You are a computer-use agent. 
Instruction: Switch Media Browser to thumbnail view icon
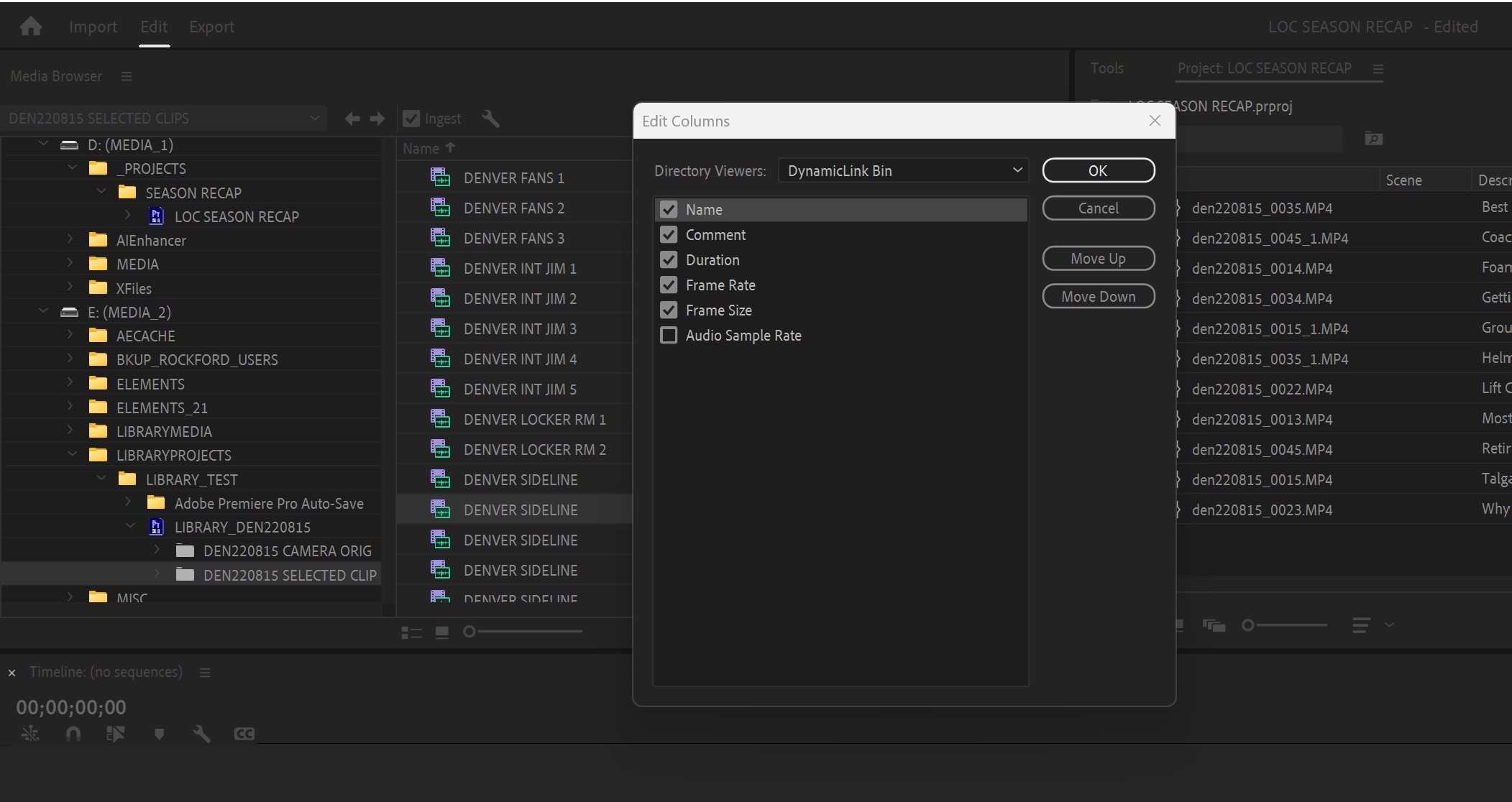pyautogui.click(x=441, y=632)
